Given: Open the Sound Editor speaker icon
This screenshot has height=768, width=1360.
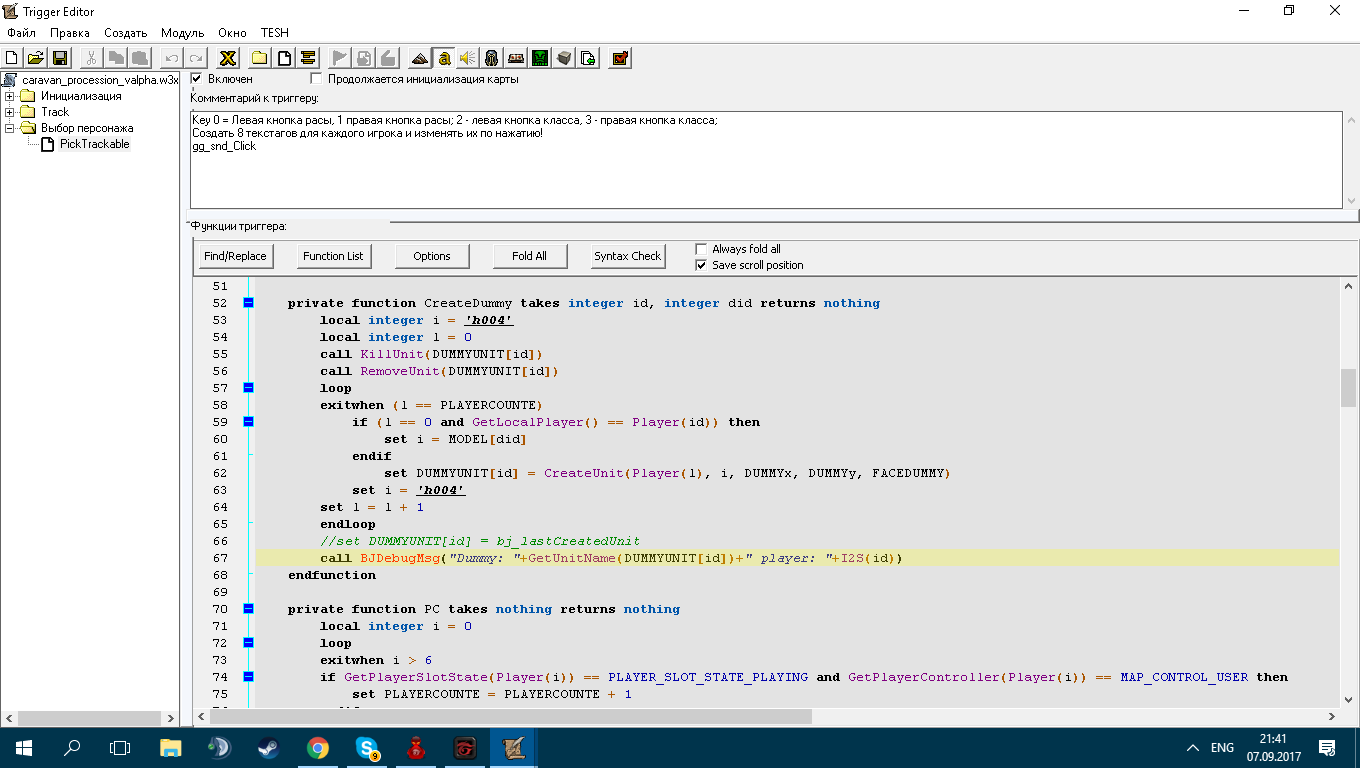Looking at the screenshot, I should point(467,58).
